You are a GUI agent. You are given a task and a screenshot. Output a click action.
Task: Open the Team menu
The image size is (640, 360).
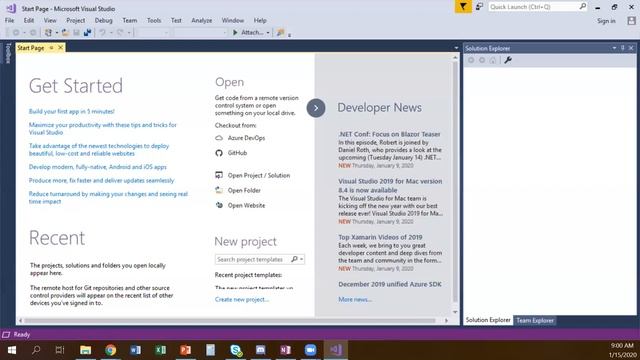tap(130, 20)
